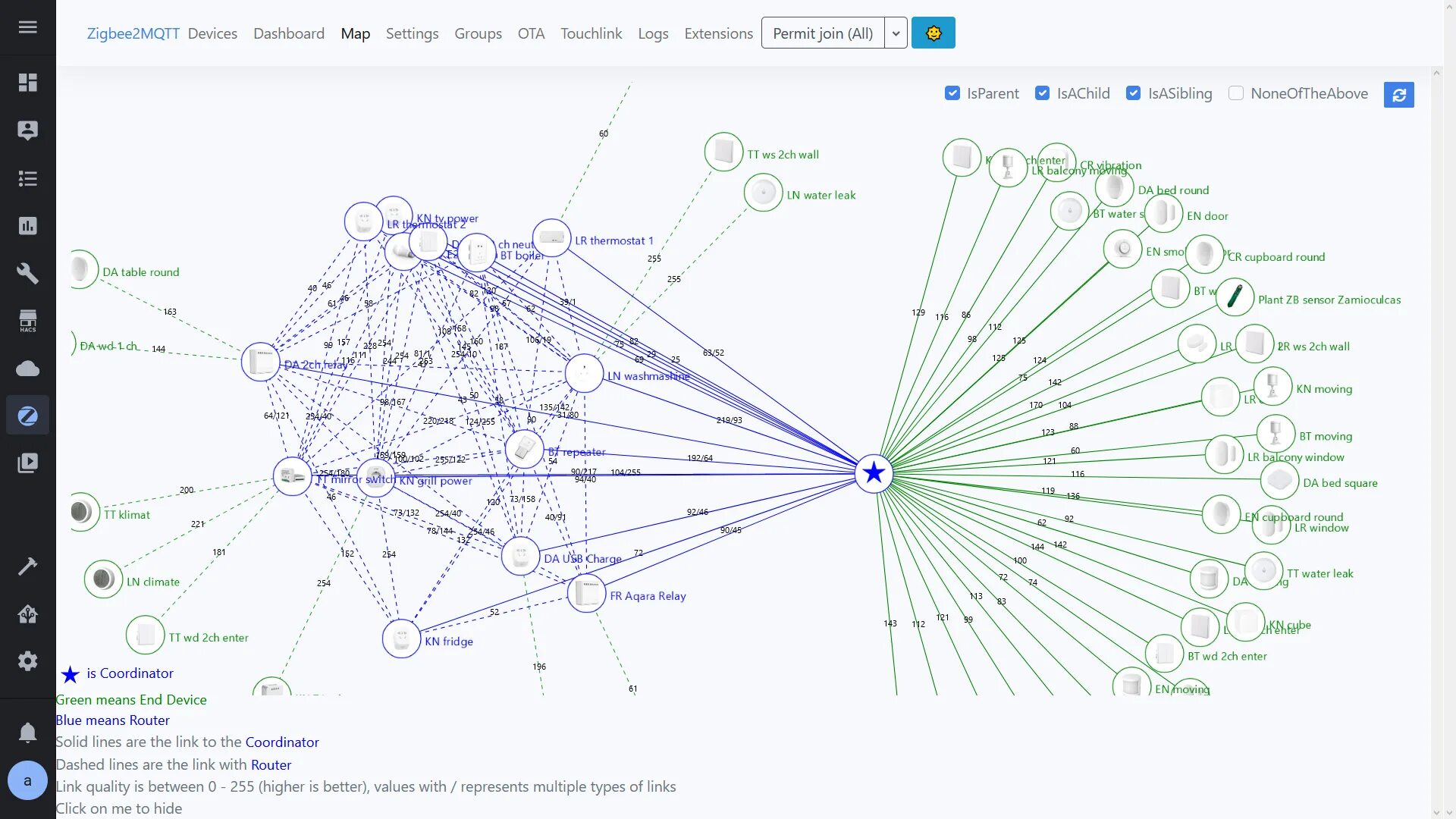
Task: Select the DA bed square node
Action: point(1279,480)
